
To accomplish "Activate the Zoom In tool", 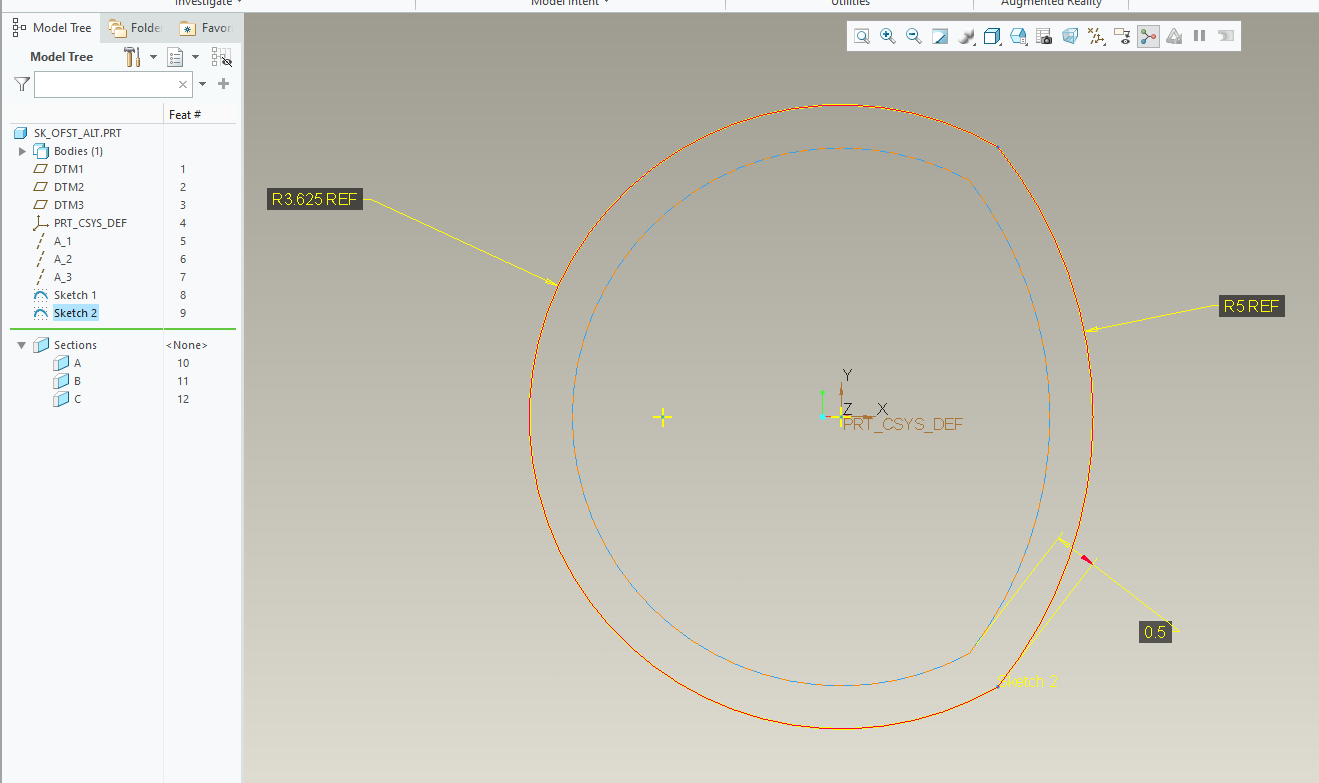I will coord(887,35).
